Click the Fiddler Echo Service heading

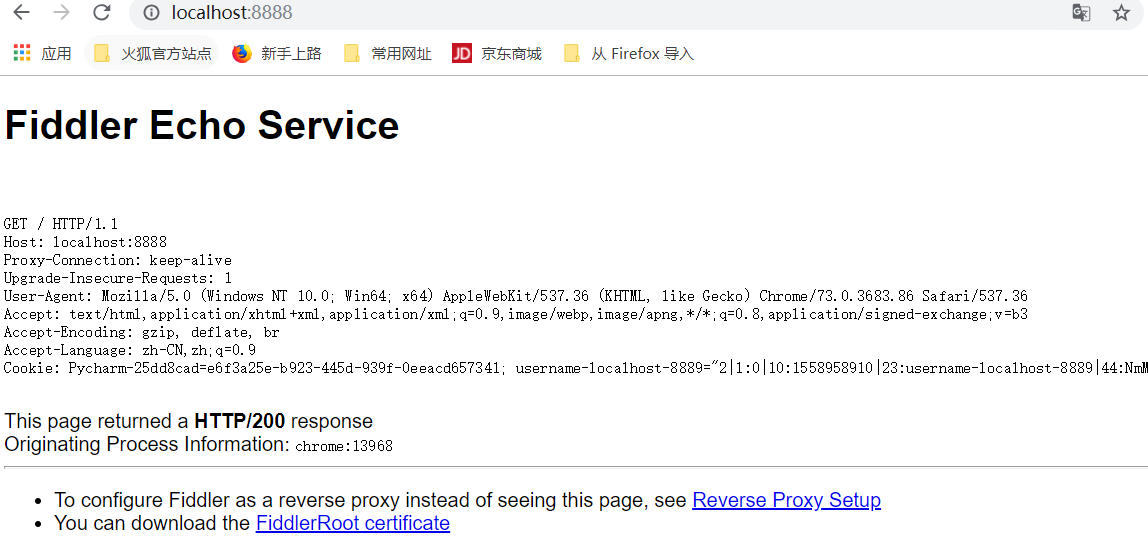[202, 125]
